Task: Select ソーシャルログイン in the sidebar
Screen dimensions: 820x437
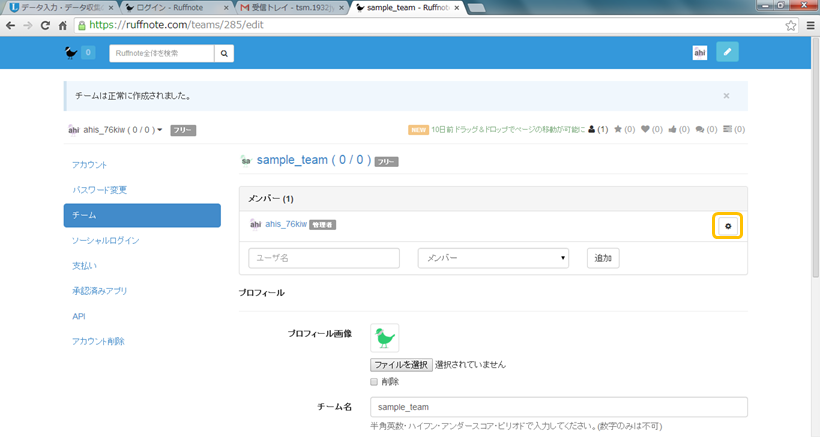Action: pyautogui.click(x=106, y=240)
